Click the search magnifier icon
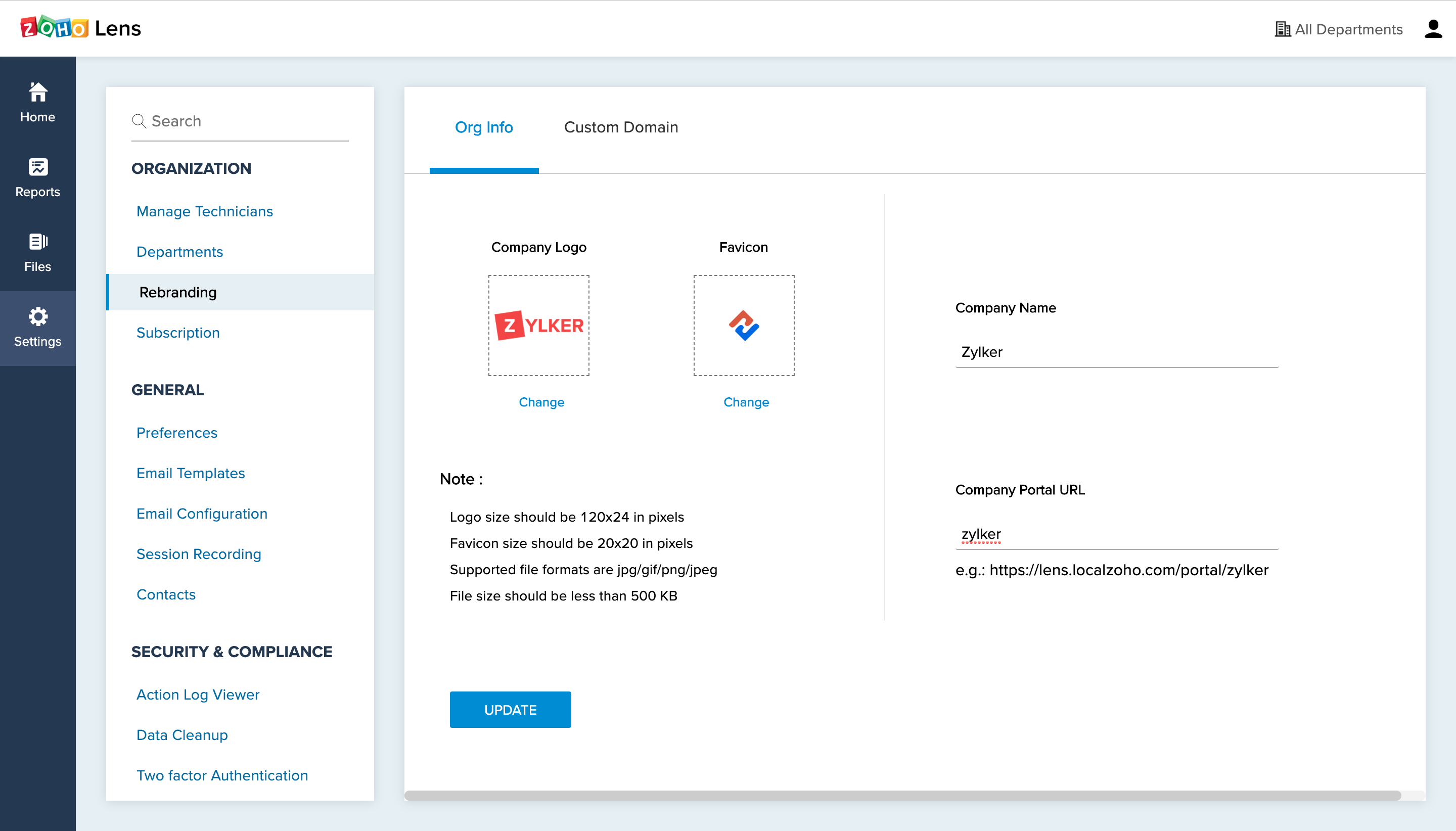The image size is (1456, 831). [139, 121]
